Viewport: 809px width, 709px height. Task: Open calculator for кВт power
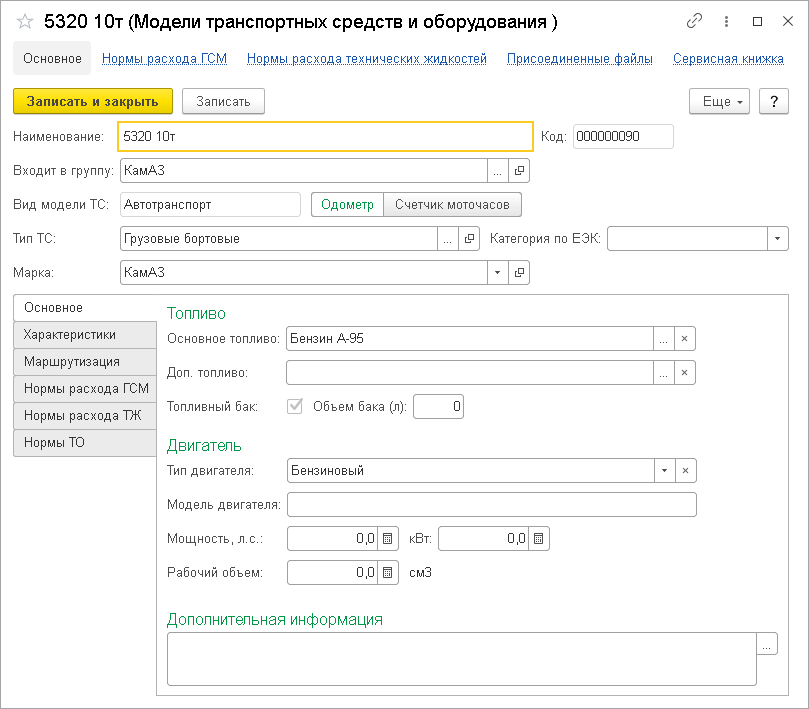[539, 539]
